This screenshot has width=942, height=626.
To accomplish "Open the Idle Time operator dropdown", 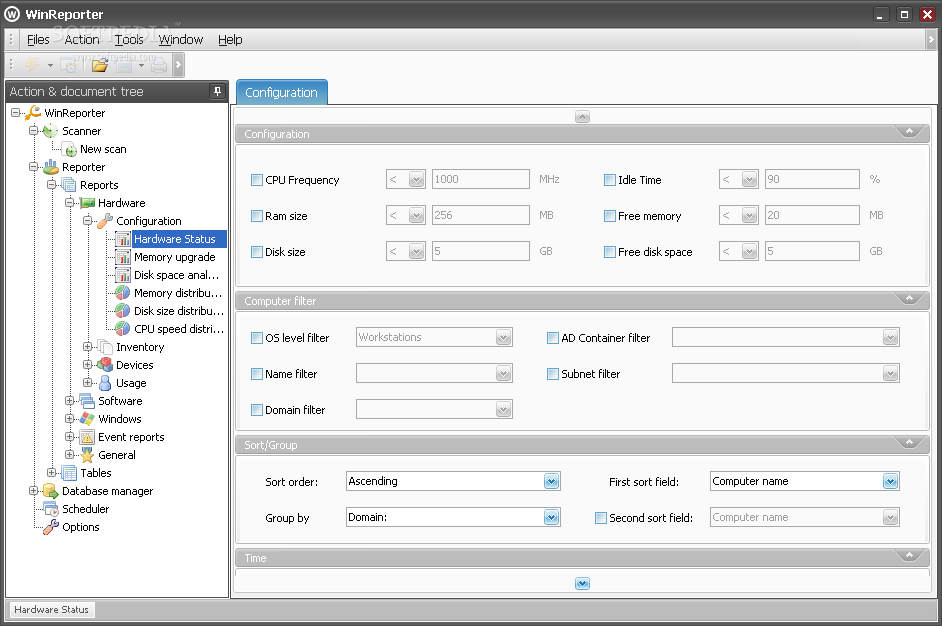I will (x=749, y=179).
